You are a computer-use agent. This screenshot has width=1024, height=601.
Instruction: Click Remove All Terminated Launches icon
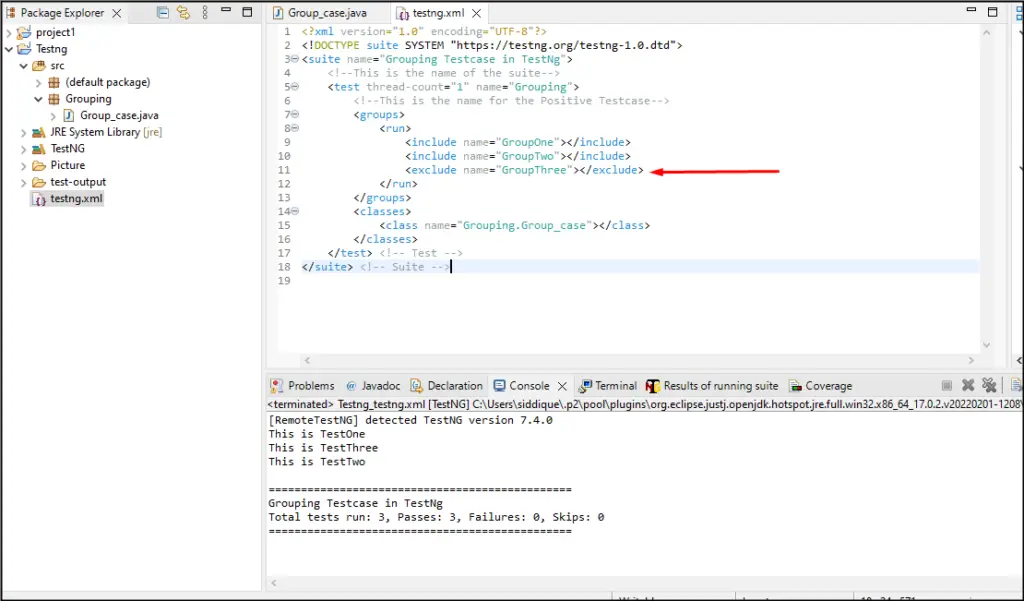point(989,385)
